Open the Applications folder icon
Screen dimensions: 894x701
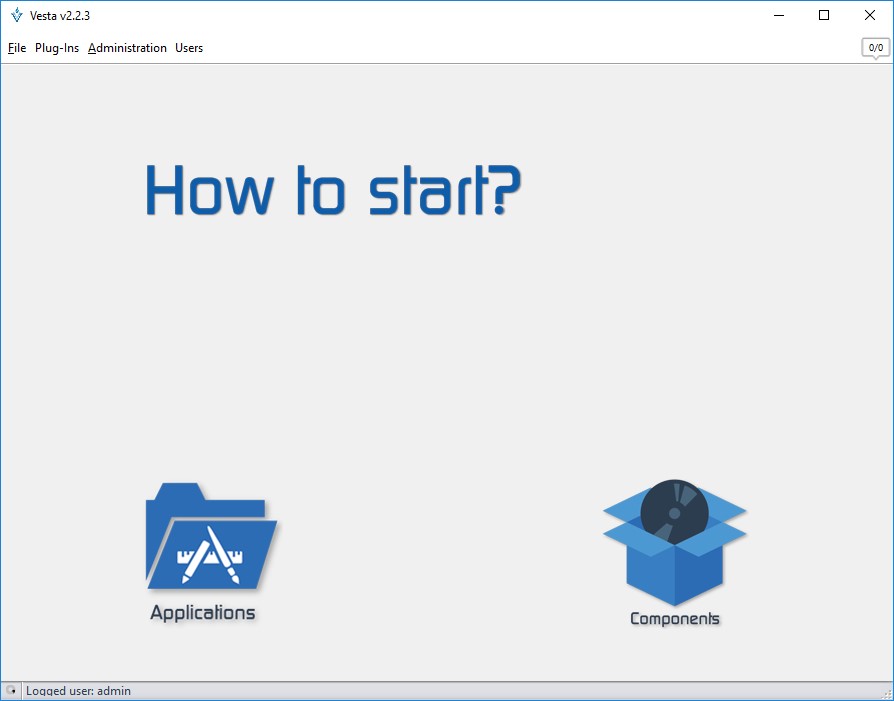[x=210, y=537]
